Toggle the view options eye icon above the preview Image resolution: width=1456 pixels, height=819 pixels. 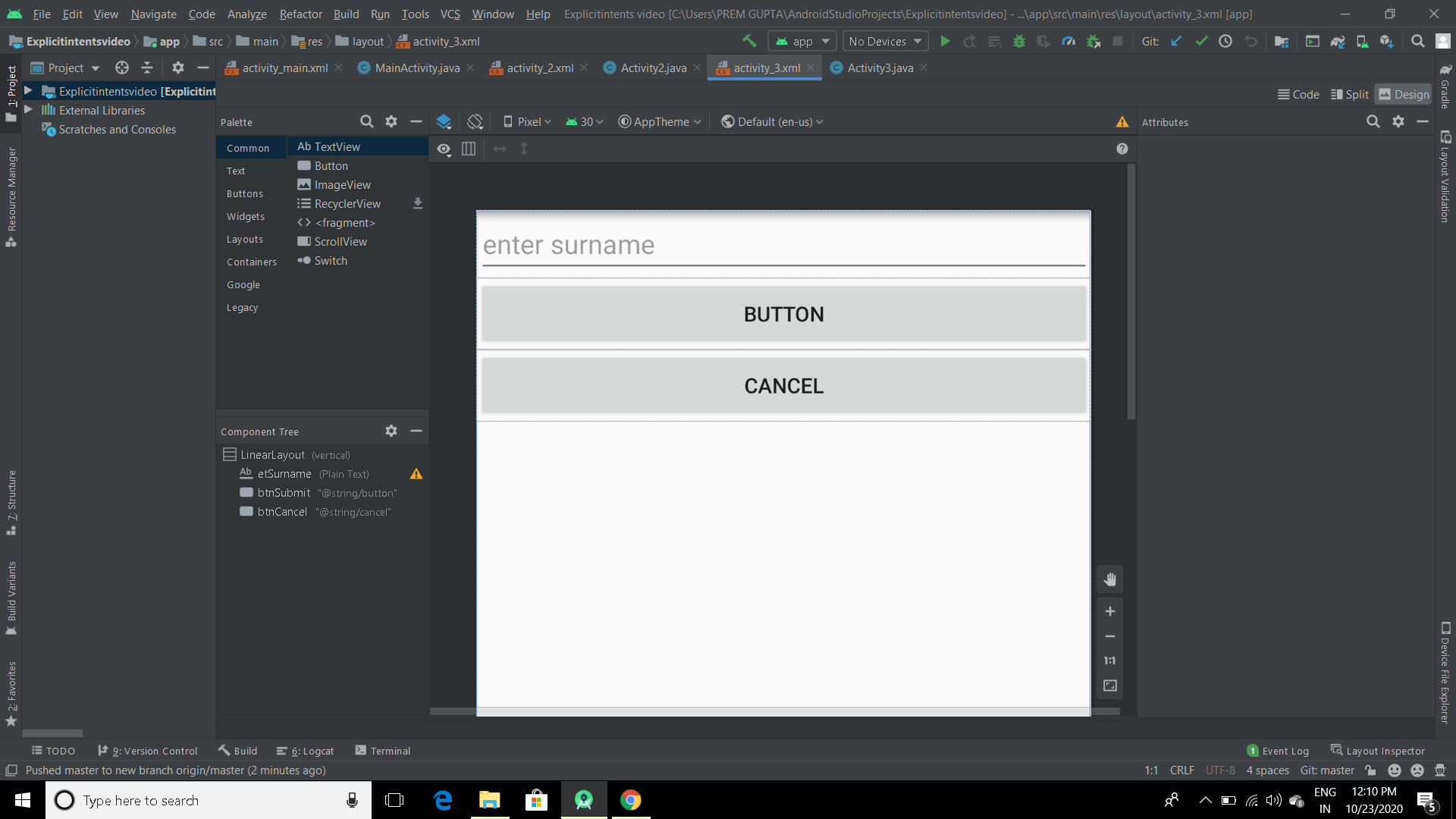coord(444,149)
